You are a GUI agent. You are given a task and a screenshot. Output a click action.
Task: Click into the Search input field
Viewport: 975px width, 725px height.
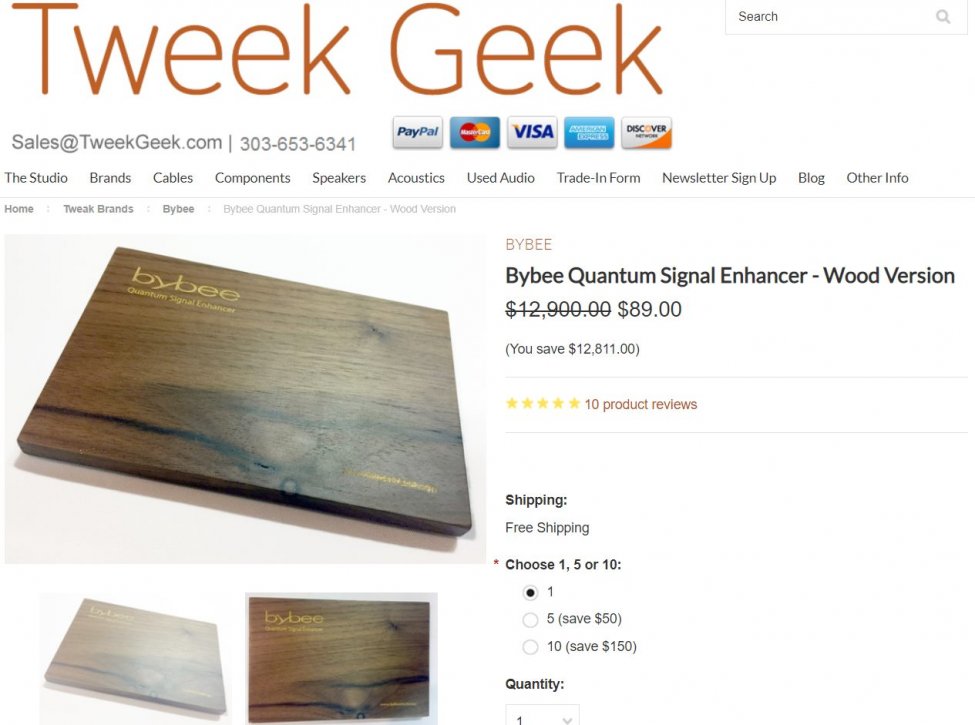(833, 17)
